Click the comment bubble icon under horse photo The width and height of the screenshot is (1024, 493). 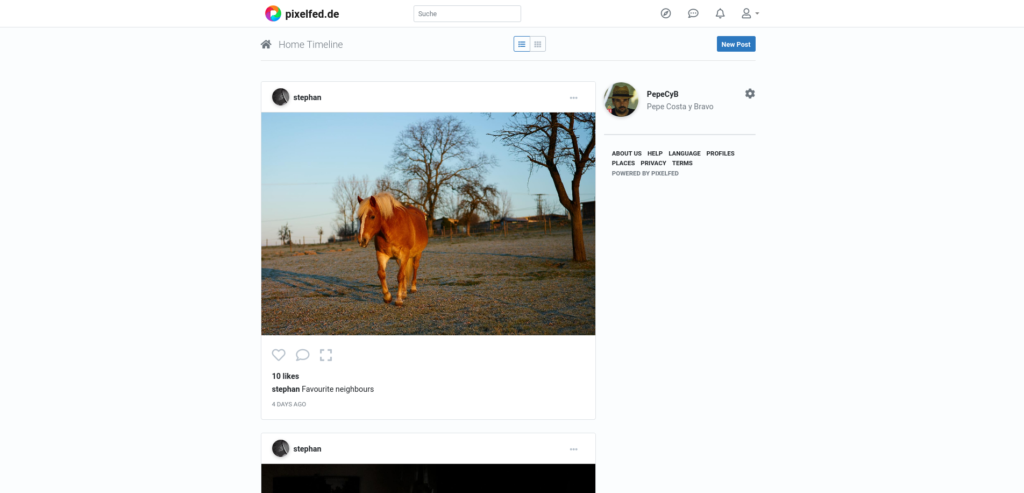point(302,355)
